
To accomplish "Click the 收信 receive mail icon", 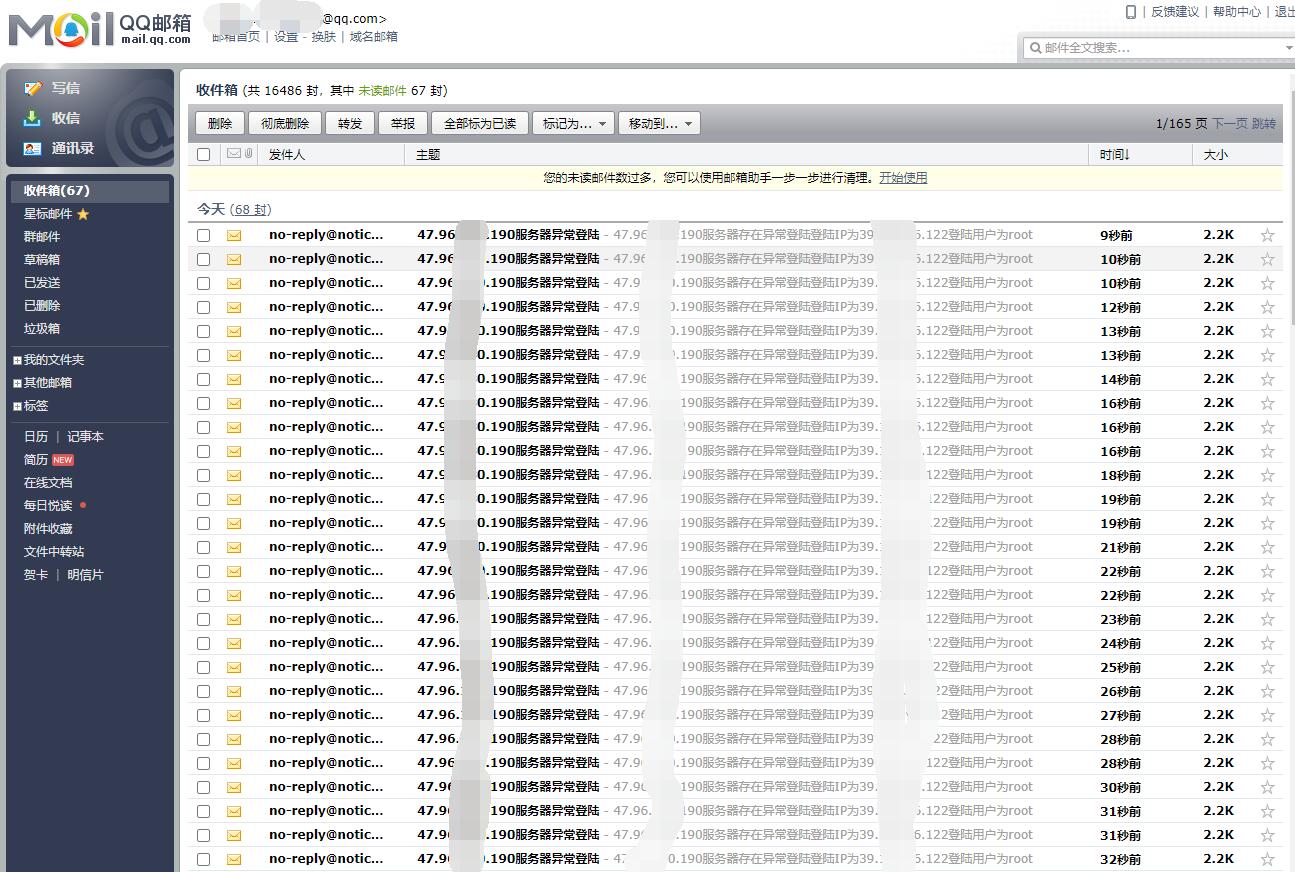I will pyautogui.click(x=33, y=118).
